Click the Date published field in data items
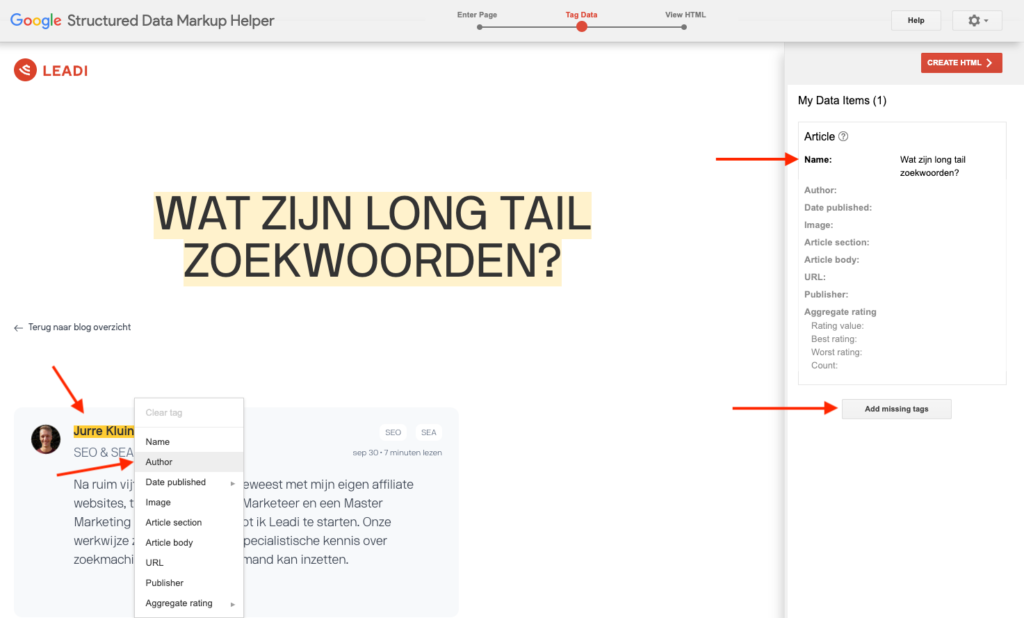This screenshot has width=1024, height=618. 838,208
